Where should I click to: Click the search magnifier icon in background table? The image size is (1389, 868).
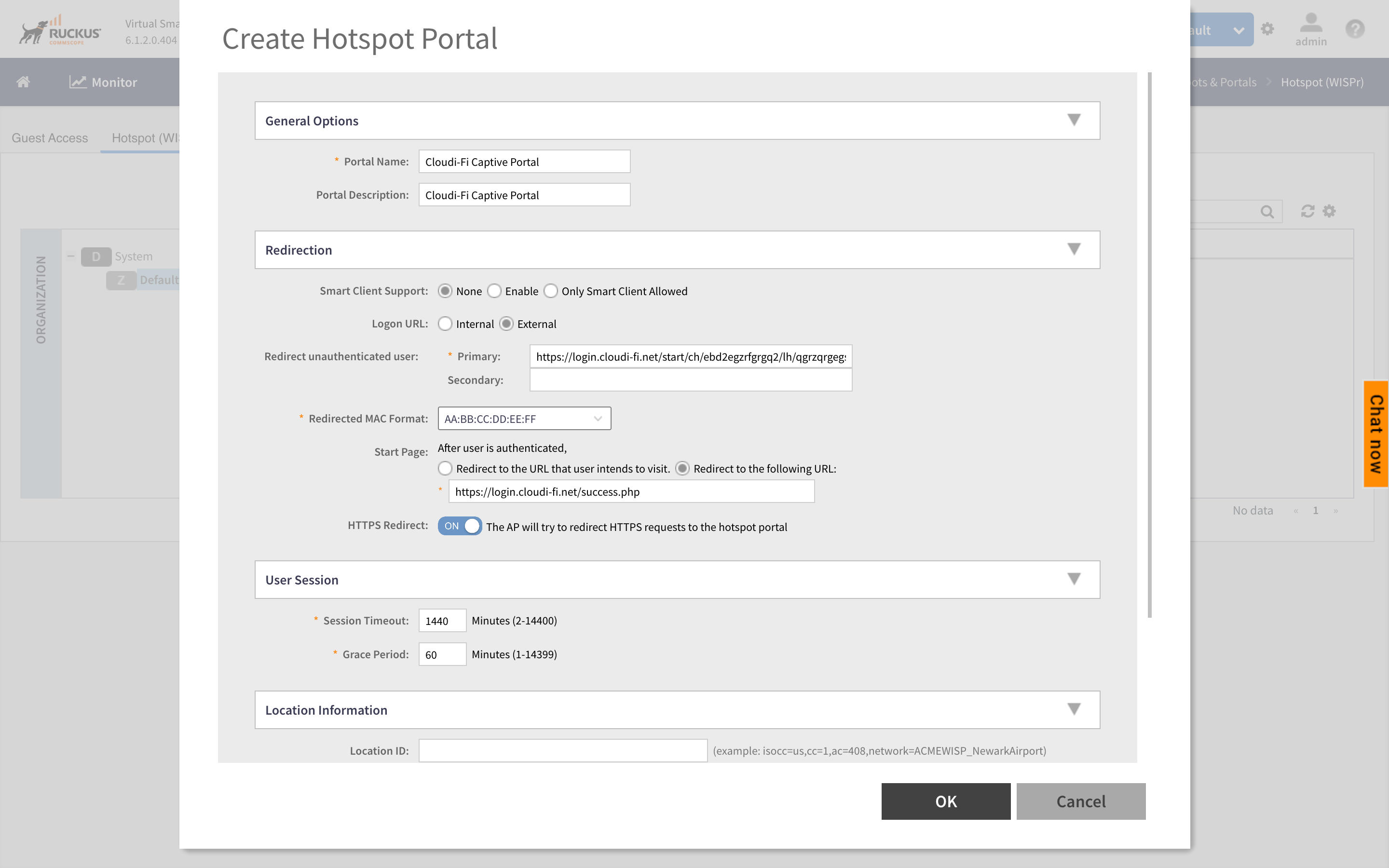[x=1267, y=212]
